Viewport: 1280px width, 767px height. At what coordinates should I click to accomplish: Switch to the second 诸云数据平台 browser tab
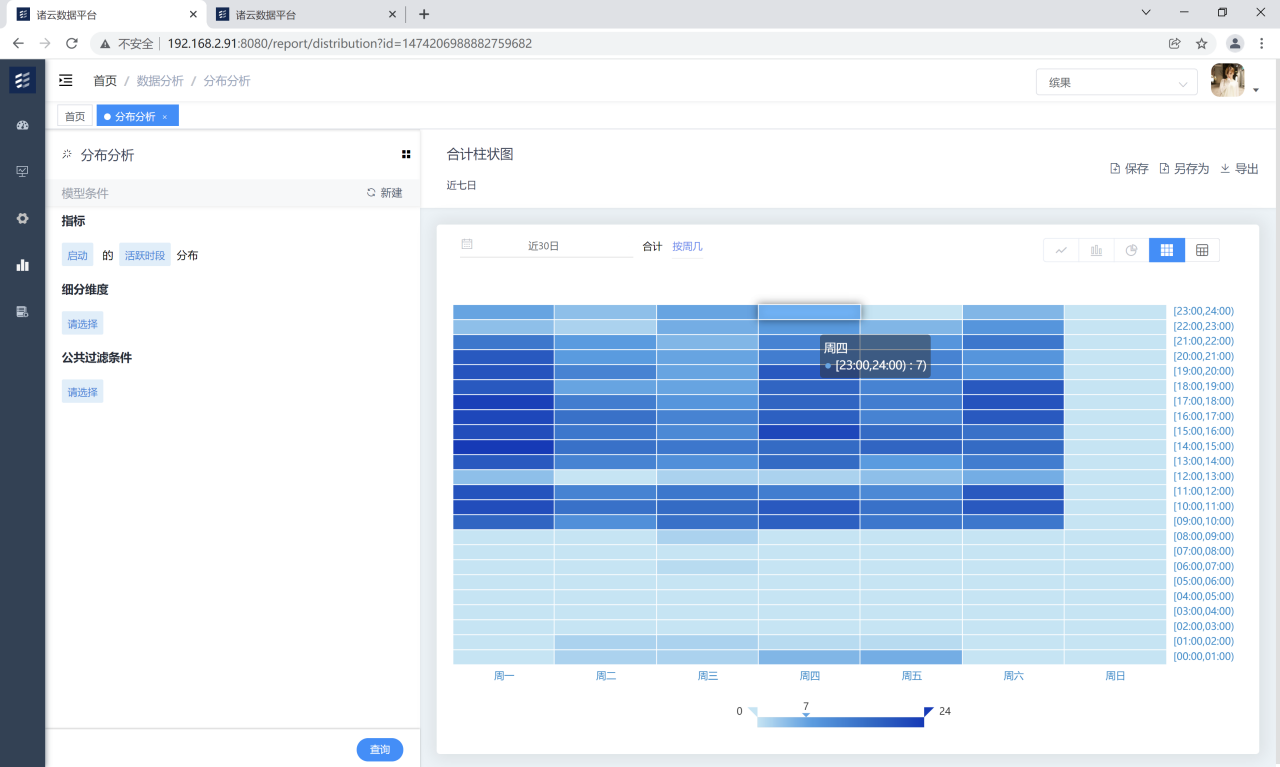304,15
